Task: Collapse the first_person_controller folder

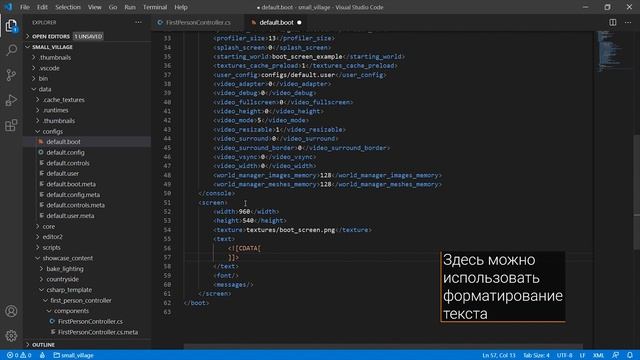Action: click(x=80, y=300)
